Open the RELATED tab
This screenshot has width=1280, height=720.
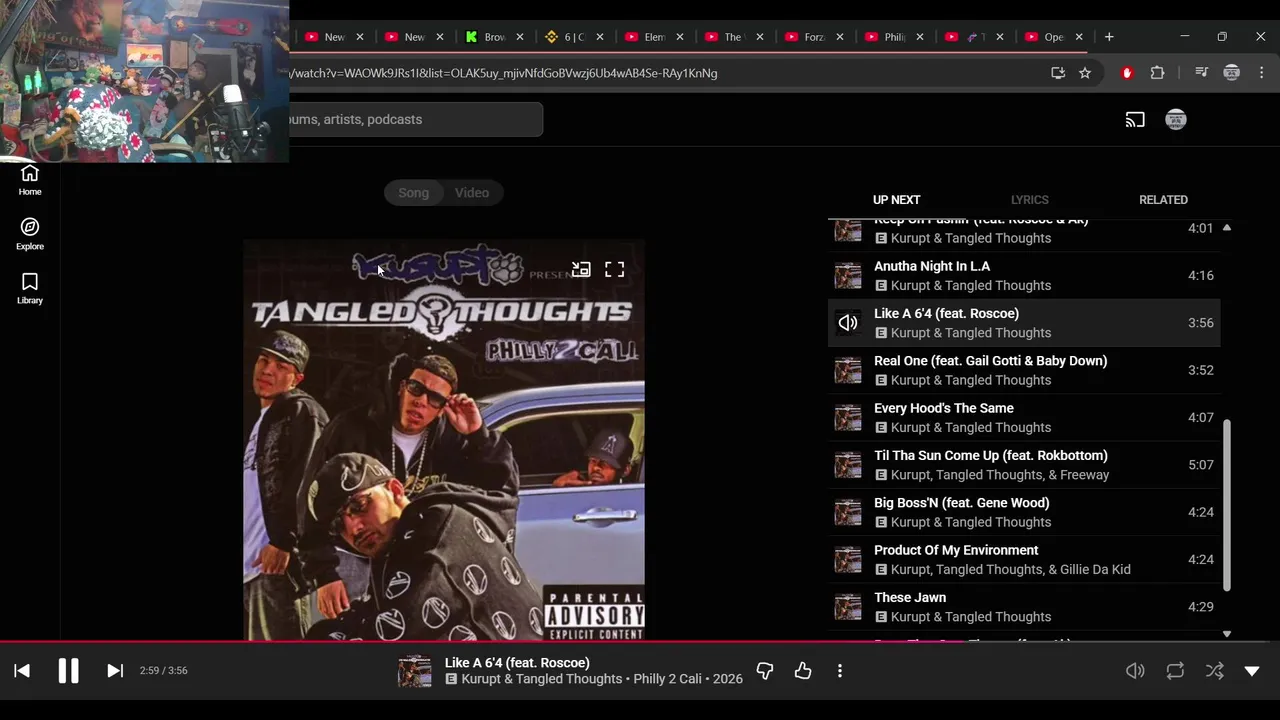click(1163, 200)
